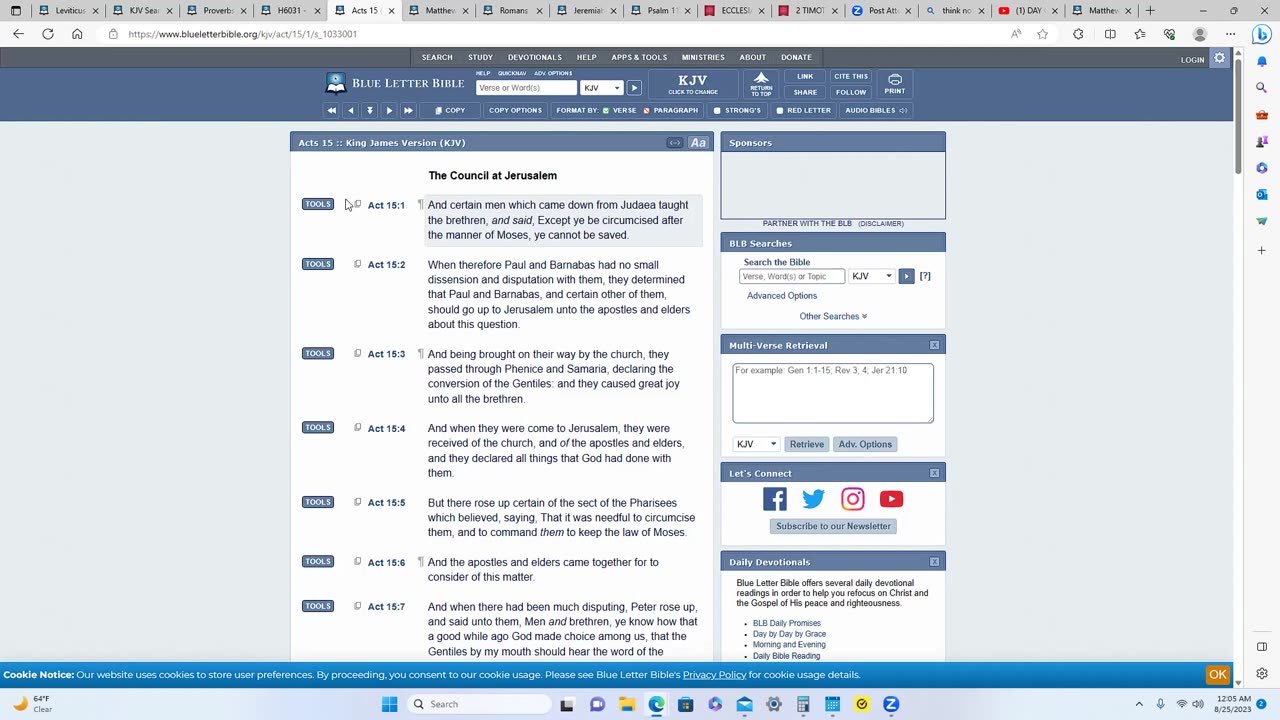Toggle the column width icon beside Aa

click(675, 143)
